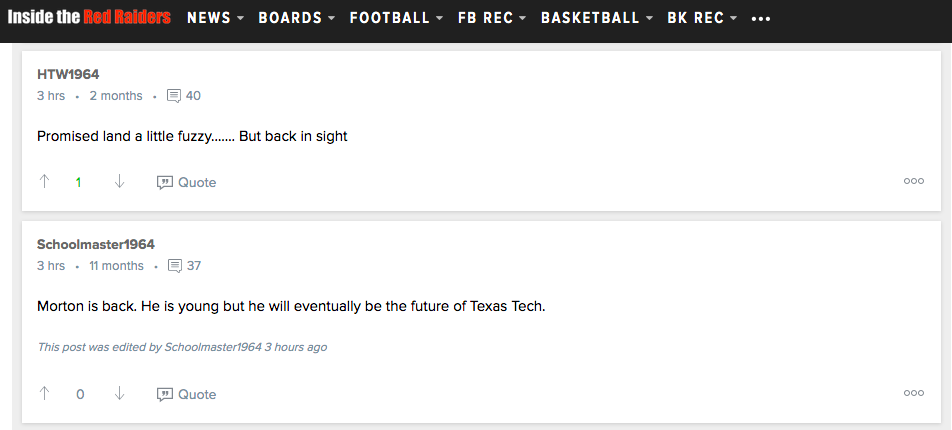Expand the NEWS dropdown menu
This screenshot has width=952, height=430.
click(x=215, y=18)
